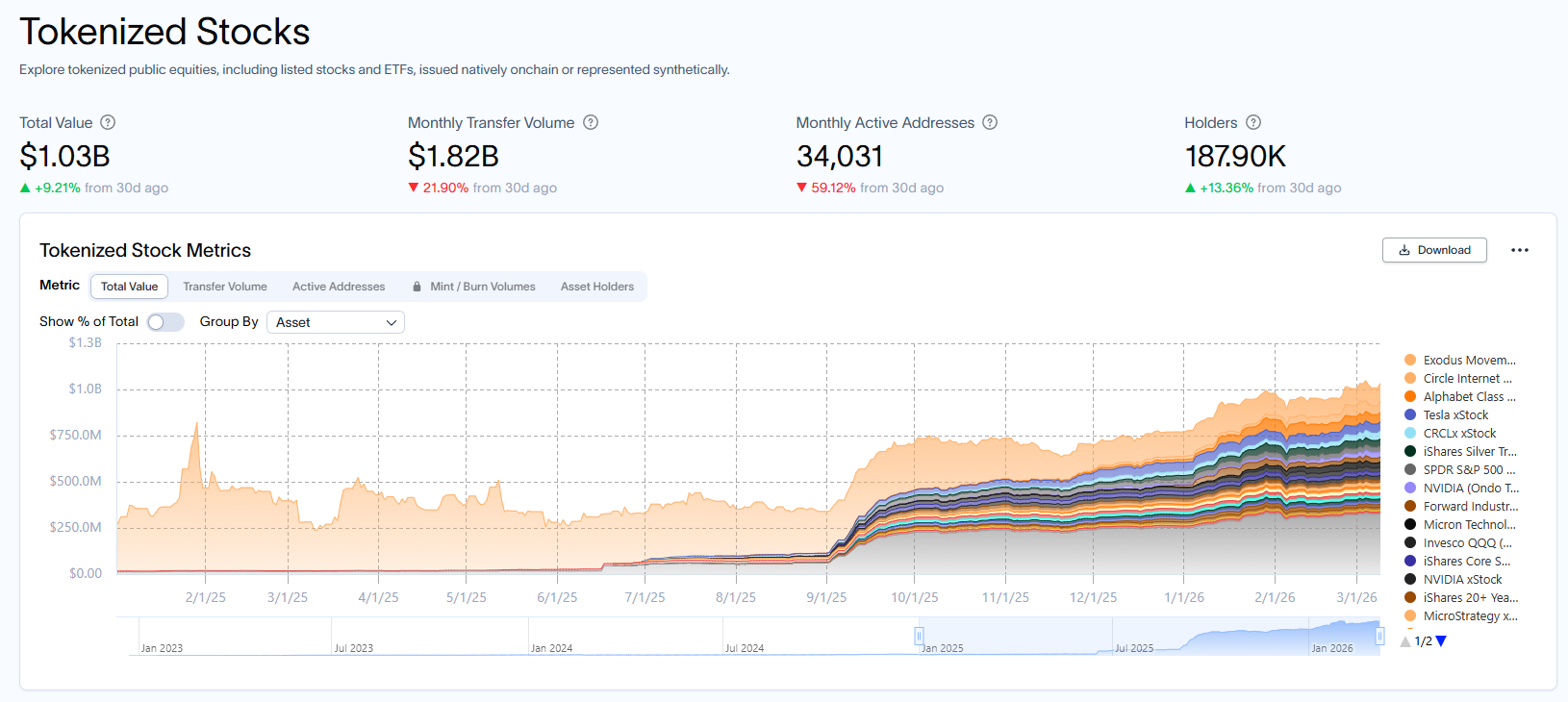Click the Total Value help icon

108,122
